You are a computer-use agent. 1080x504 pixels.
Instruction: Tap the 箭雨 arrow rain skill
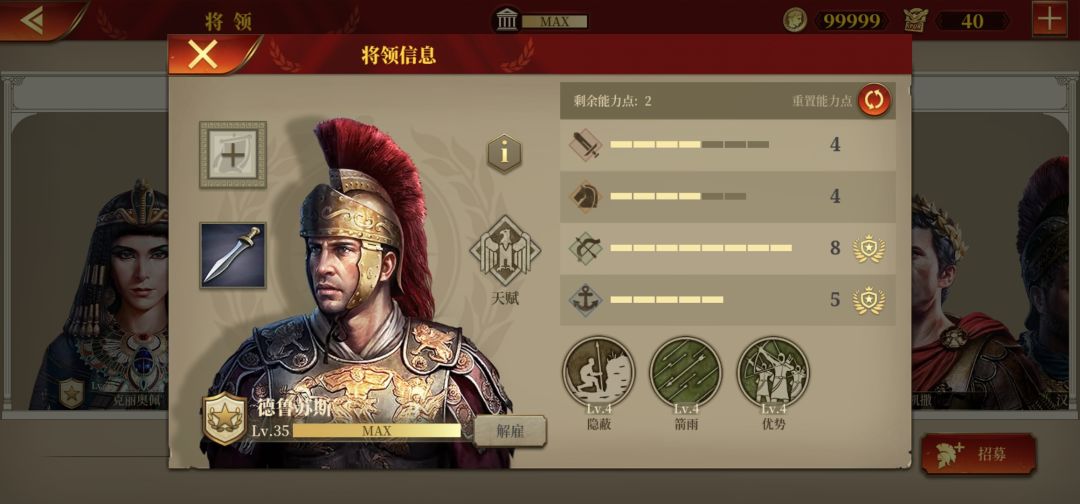(x=686, y=372)
